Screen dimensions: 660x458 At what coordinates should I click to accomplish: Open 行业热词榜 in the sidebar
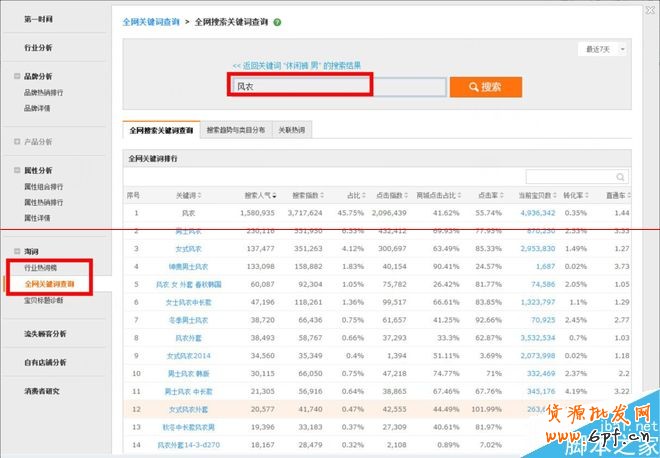click(x=42, y=268)
